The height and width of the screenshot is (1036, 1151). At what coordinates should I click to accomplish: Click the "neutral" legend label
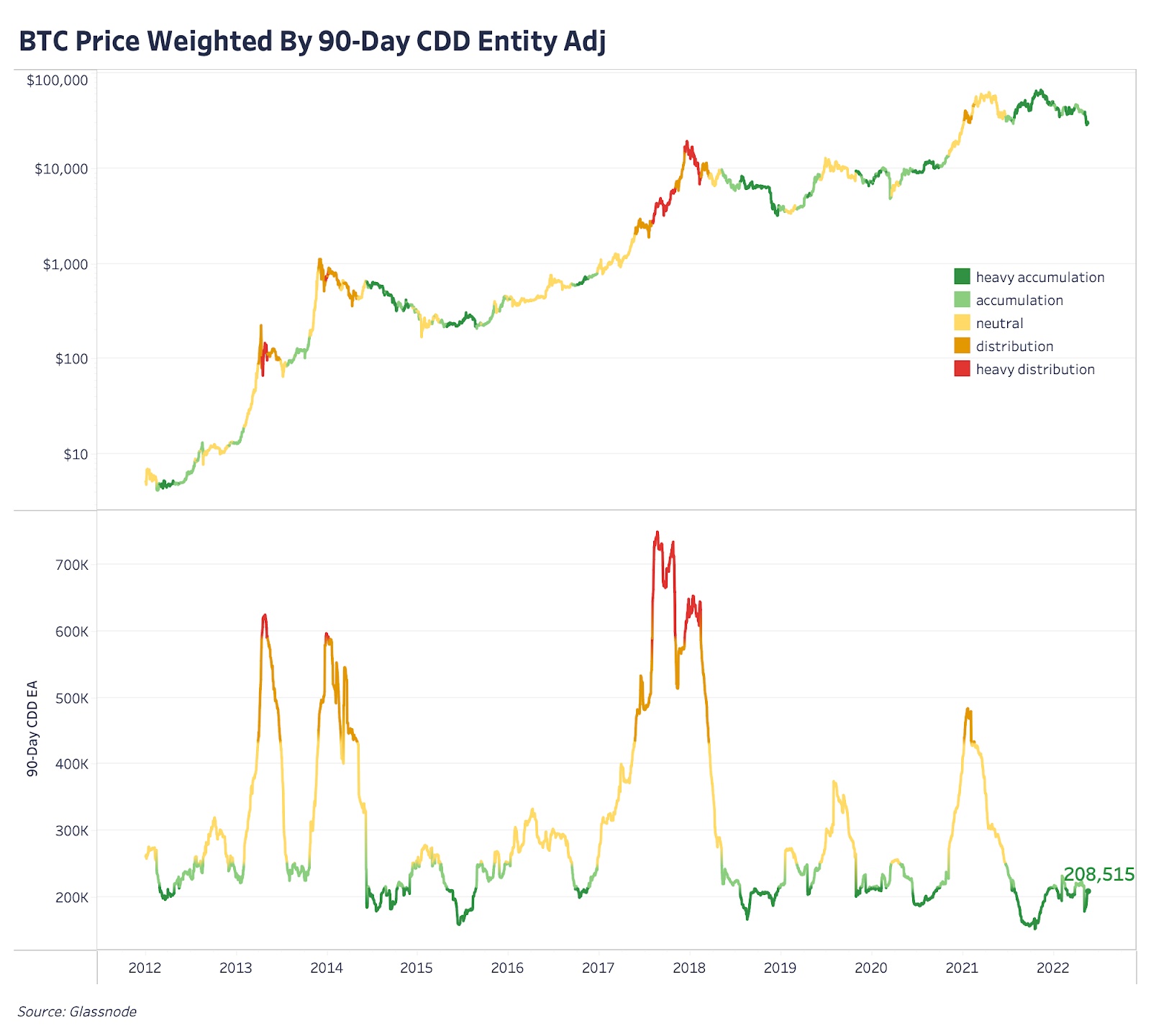pyautogui.click(x=999, y=323)
